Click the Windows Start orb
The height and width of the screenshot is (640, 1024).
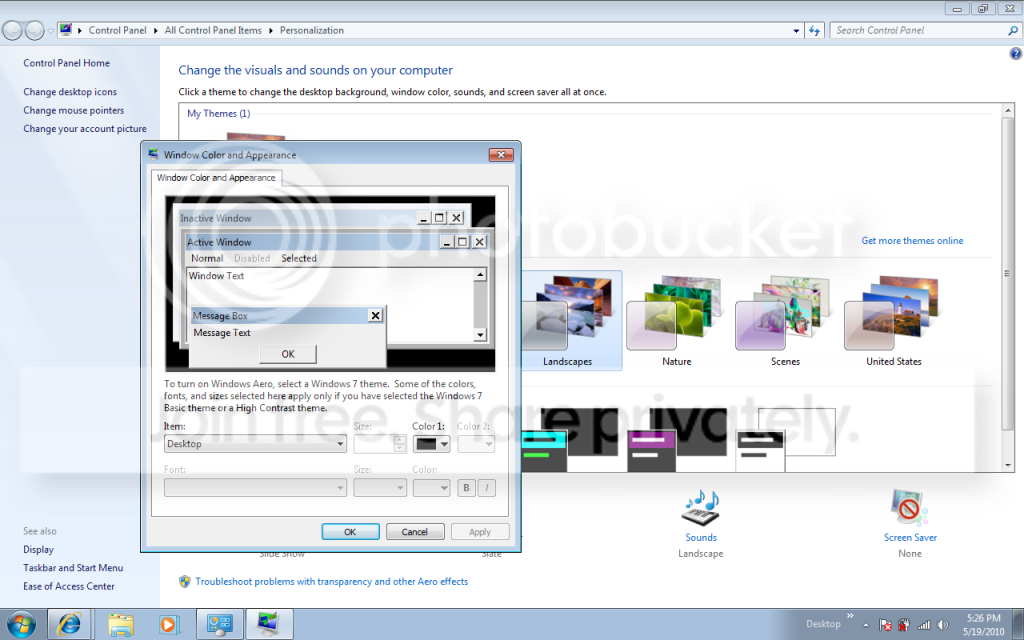(21, 624)
